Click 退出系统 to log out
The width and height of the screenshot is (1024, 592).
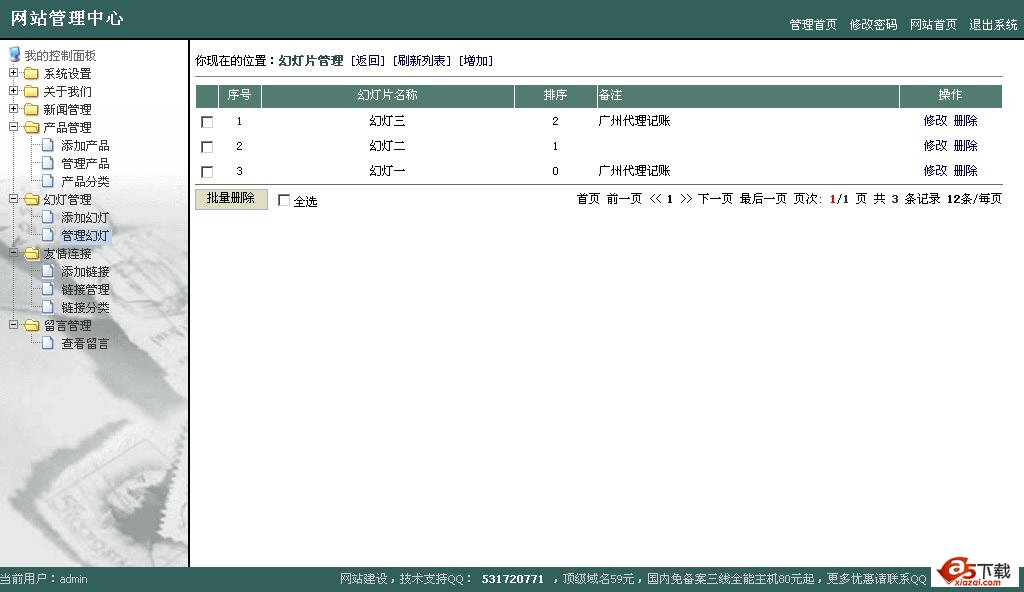(x=993, y=25)
